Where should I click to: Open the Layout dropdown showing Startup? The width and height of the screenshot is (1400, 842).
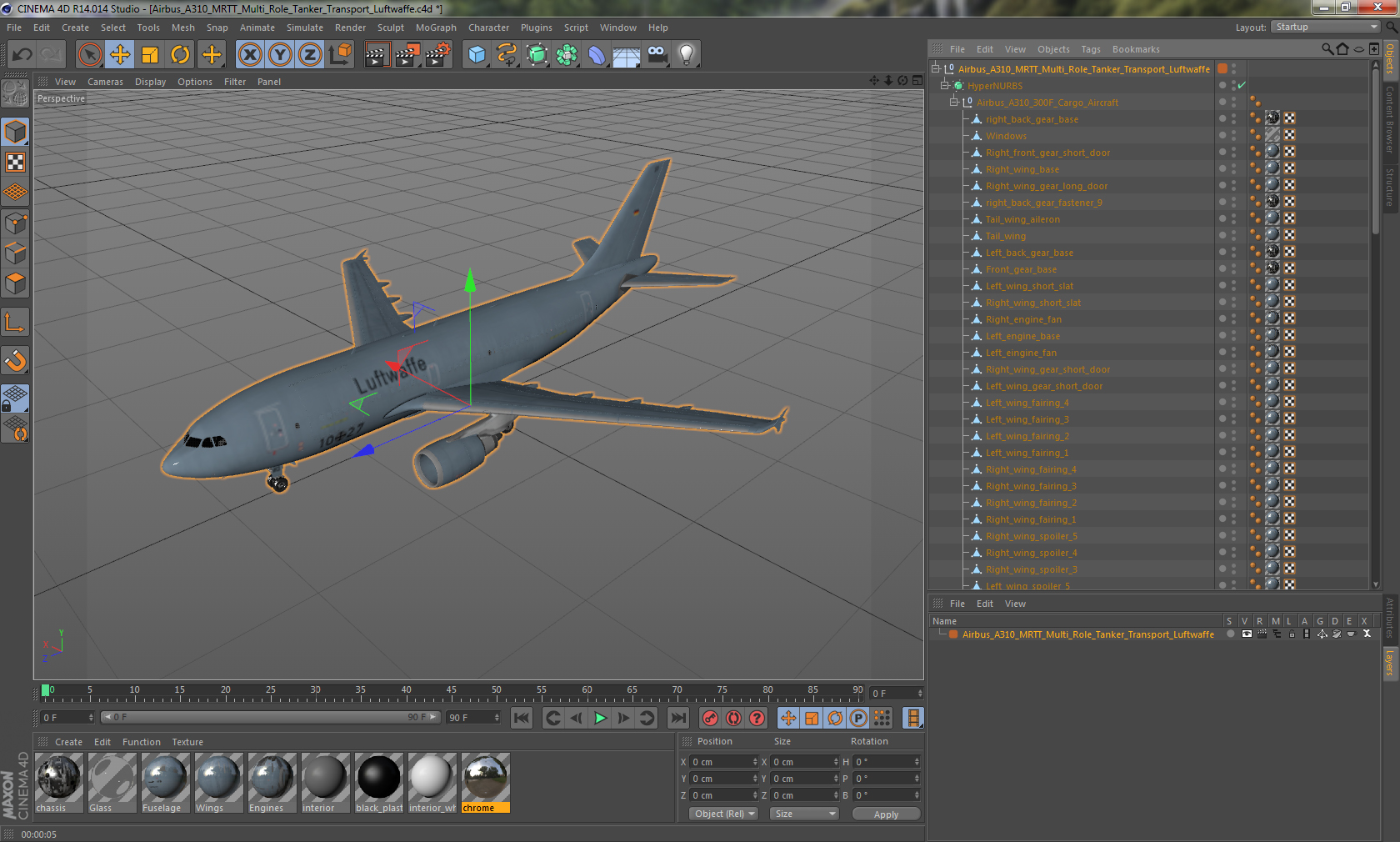click(1325, 27)
